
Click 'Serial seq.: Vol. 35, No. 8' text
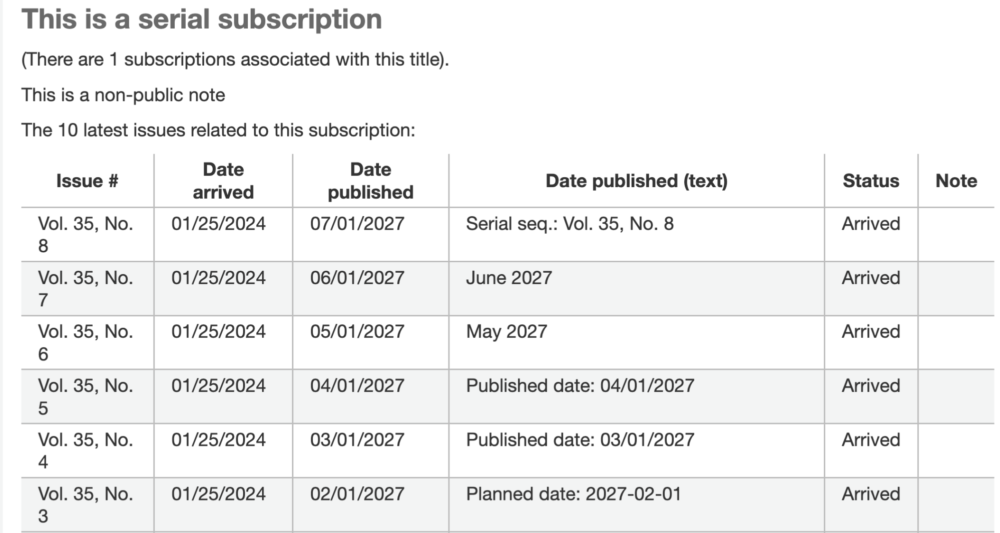coord(570,224)
